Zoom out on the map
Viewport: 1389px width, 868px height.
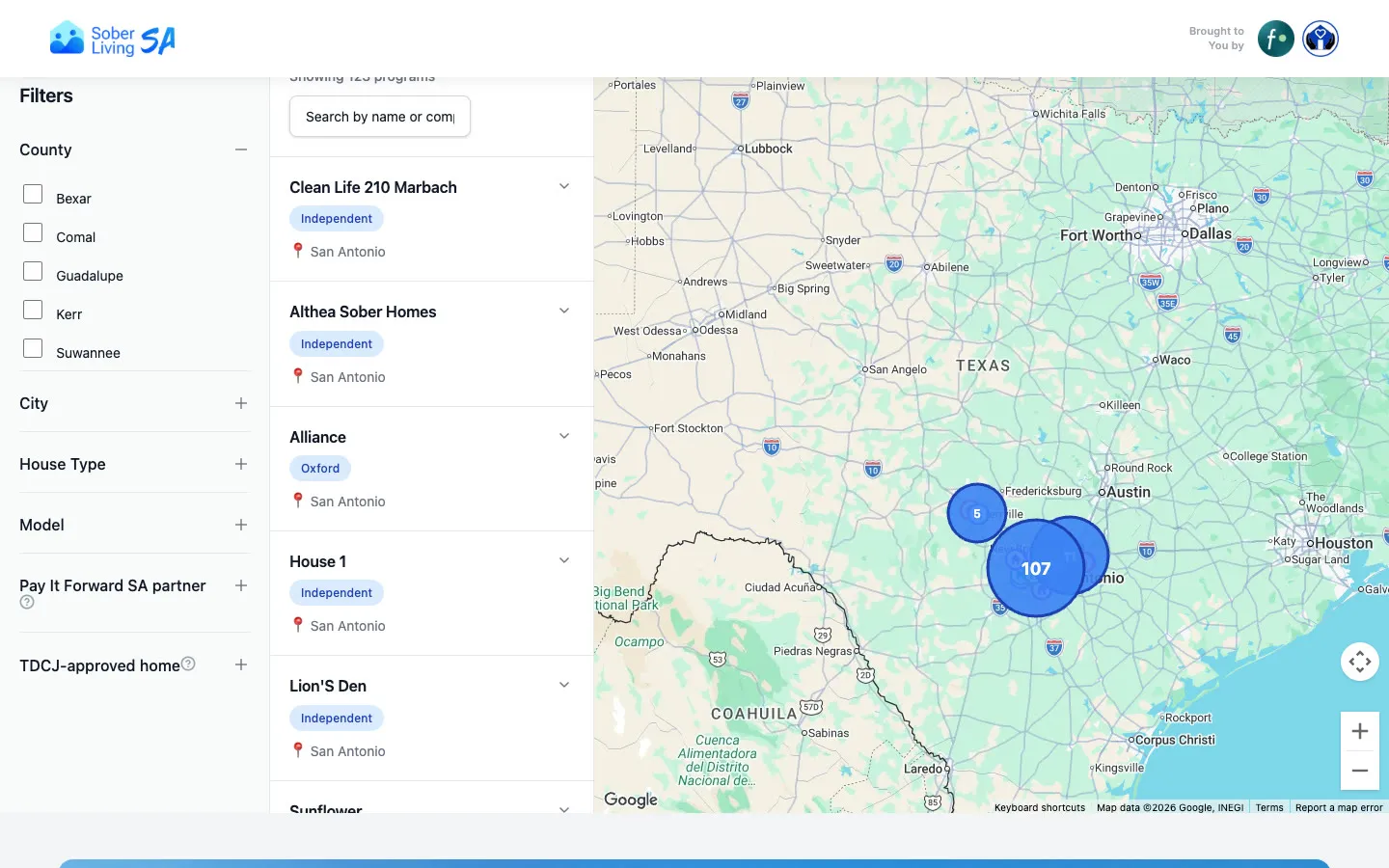pyautogui.click(x=1359, y=771)
